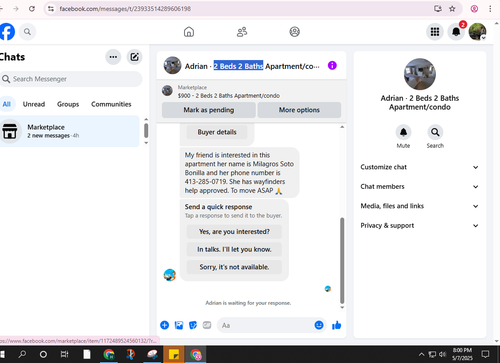This screenshot has height=363, width=500.
Task: Open the notifications bell with badge
Action: (456, 32)
